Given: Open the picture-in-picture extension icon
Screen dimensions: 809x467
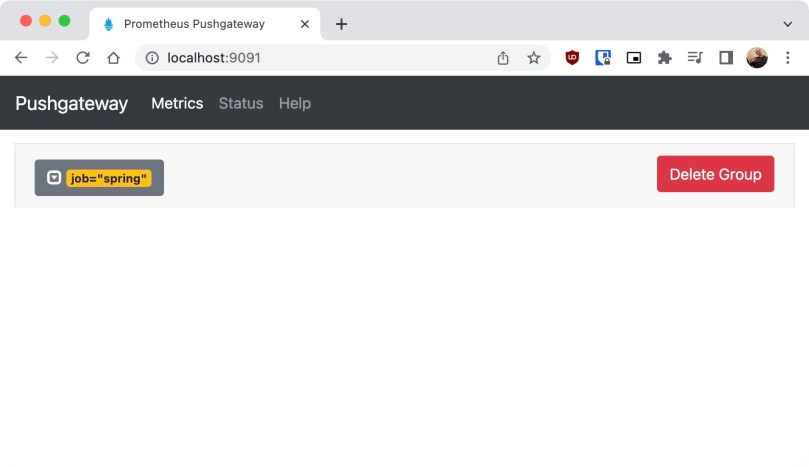Looking at the screenshot, I should pyautogui.click(x=634, y=58).
